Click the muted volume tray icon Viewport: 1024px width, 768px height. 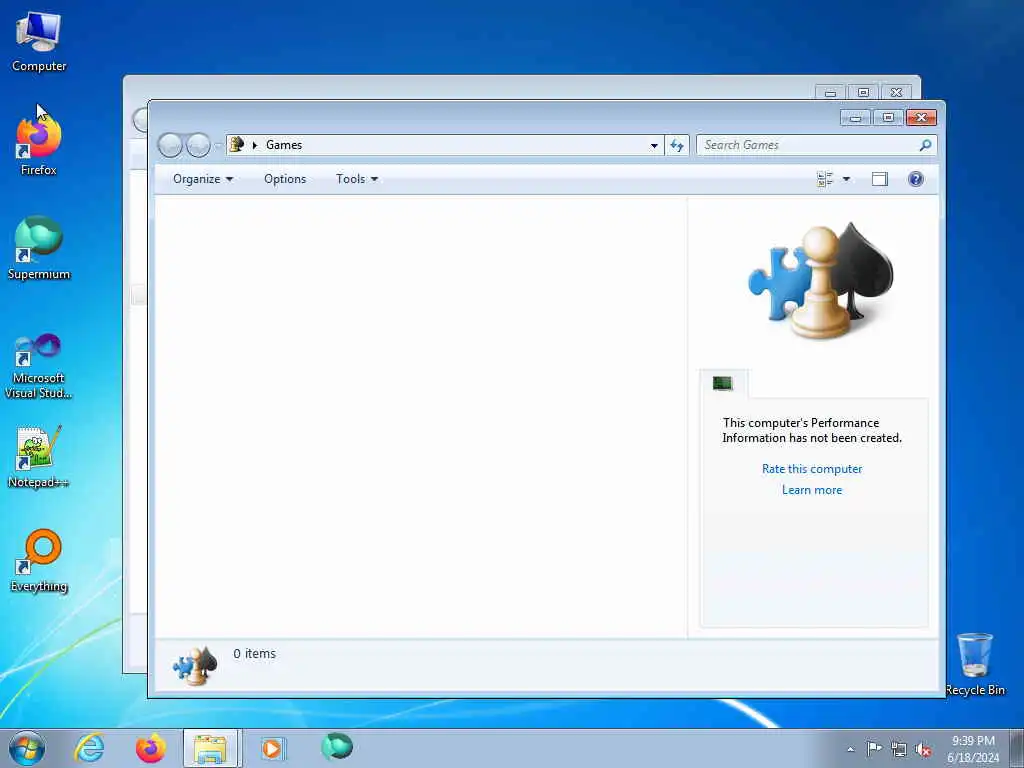click(923, 750)
